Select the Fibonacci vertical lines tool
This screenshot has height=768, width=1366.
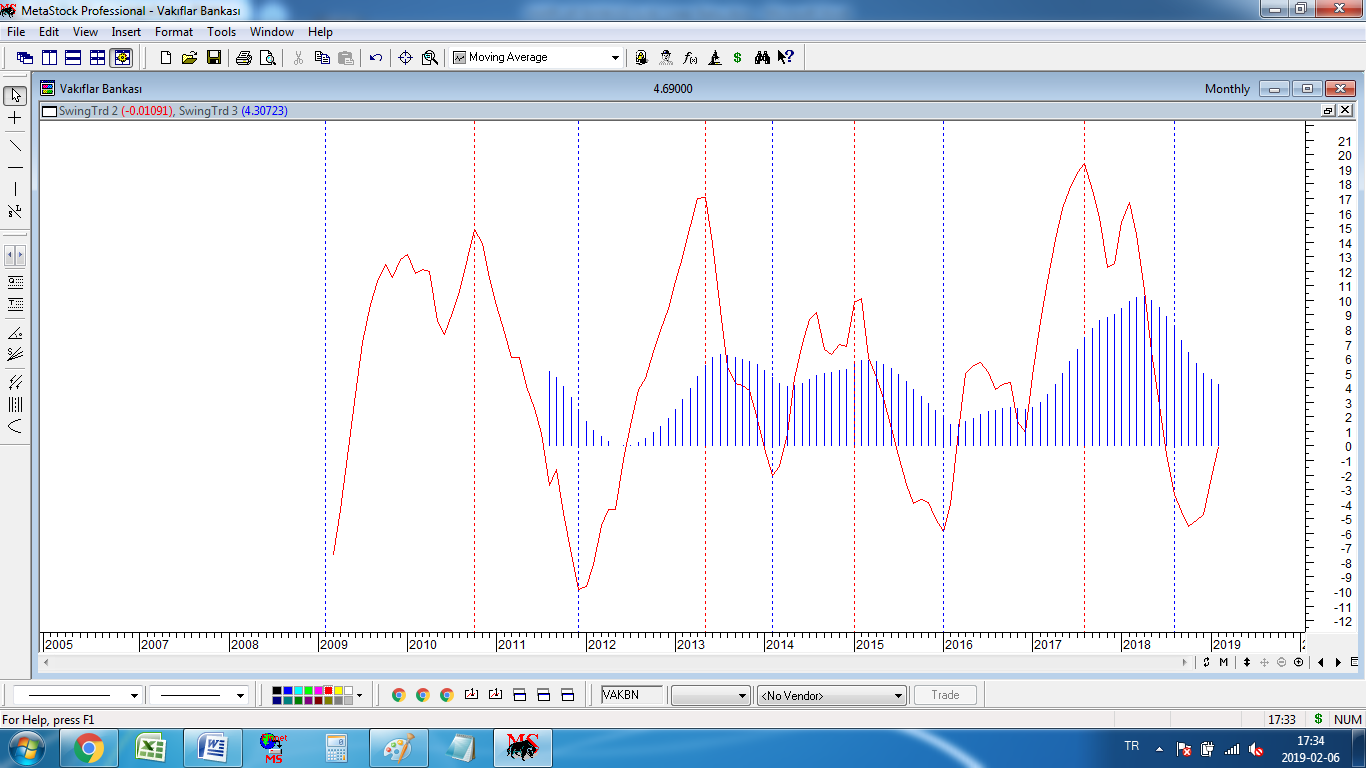point(15,404)
